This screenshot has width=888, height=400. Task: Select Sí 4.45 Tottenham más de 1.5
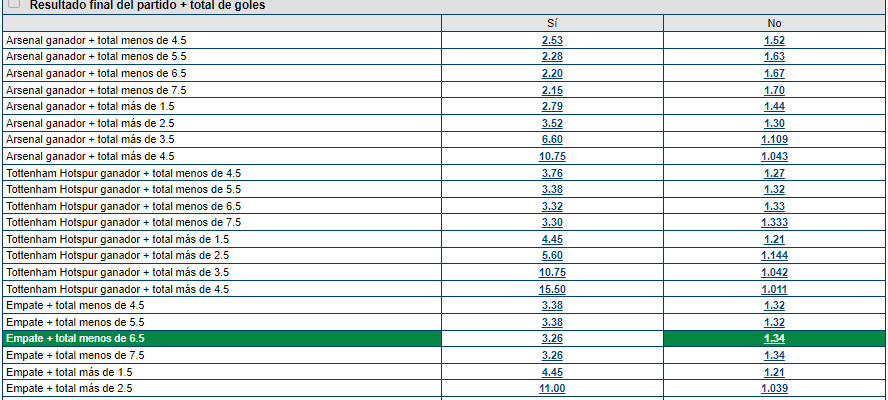pyautogui.click(x=552, y=239)
